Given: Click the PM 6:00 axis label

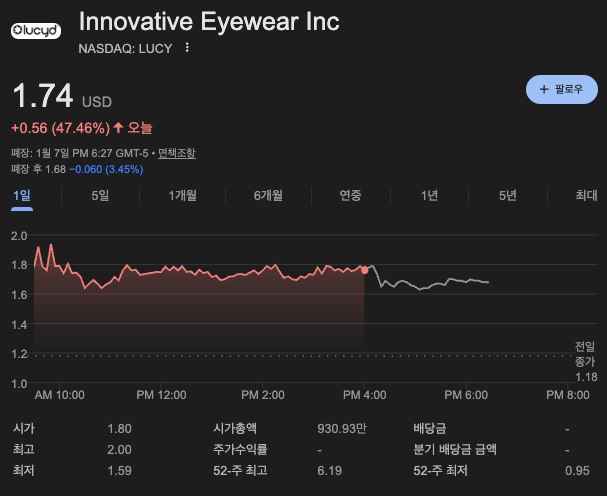Looking at the screenshot, I should point(466,395).
